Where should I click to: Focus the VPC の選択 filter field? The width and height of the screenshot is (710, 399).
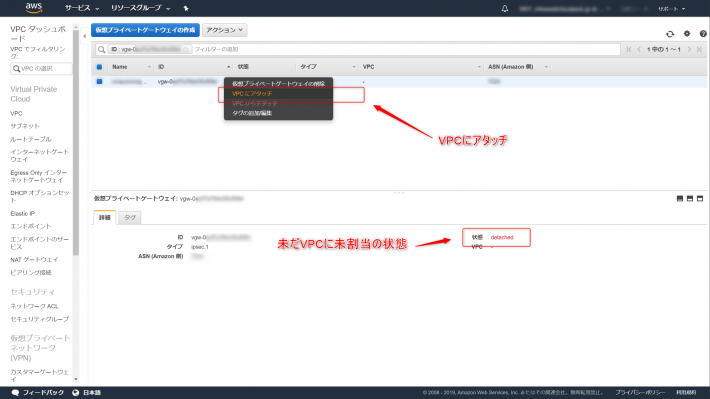(41, 68)
